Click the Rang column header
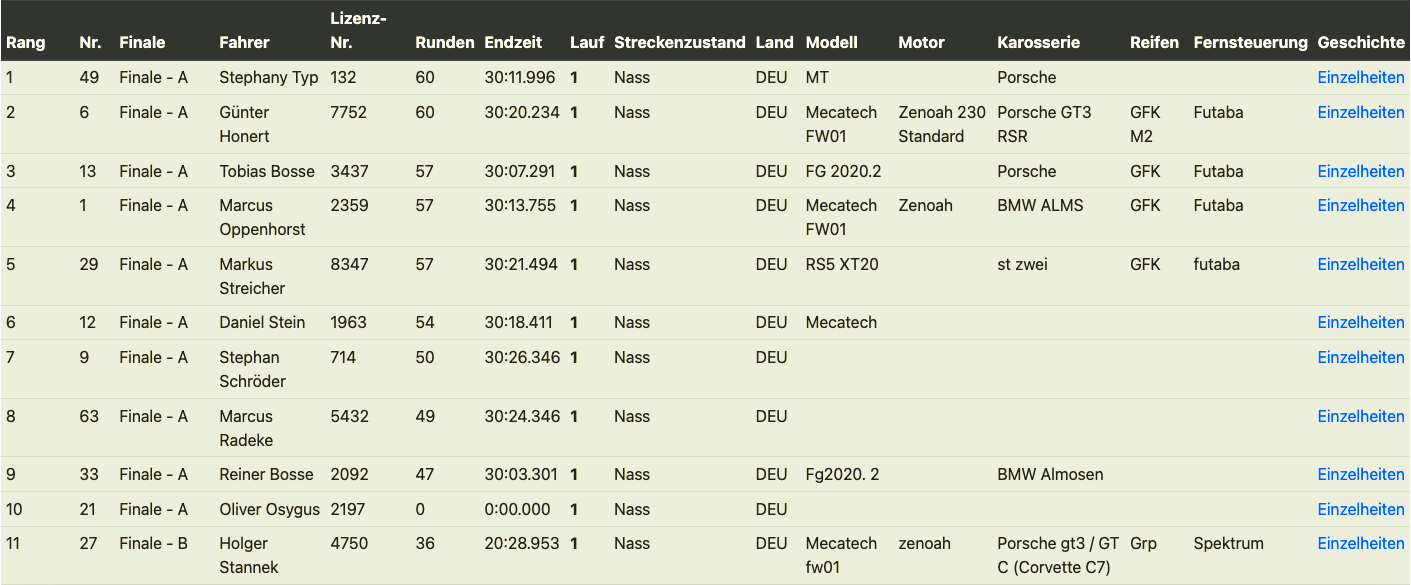The image size is (1411, 585). [26, 42]
